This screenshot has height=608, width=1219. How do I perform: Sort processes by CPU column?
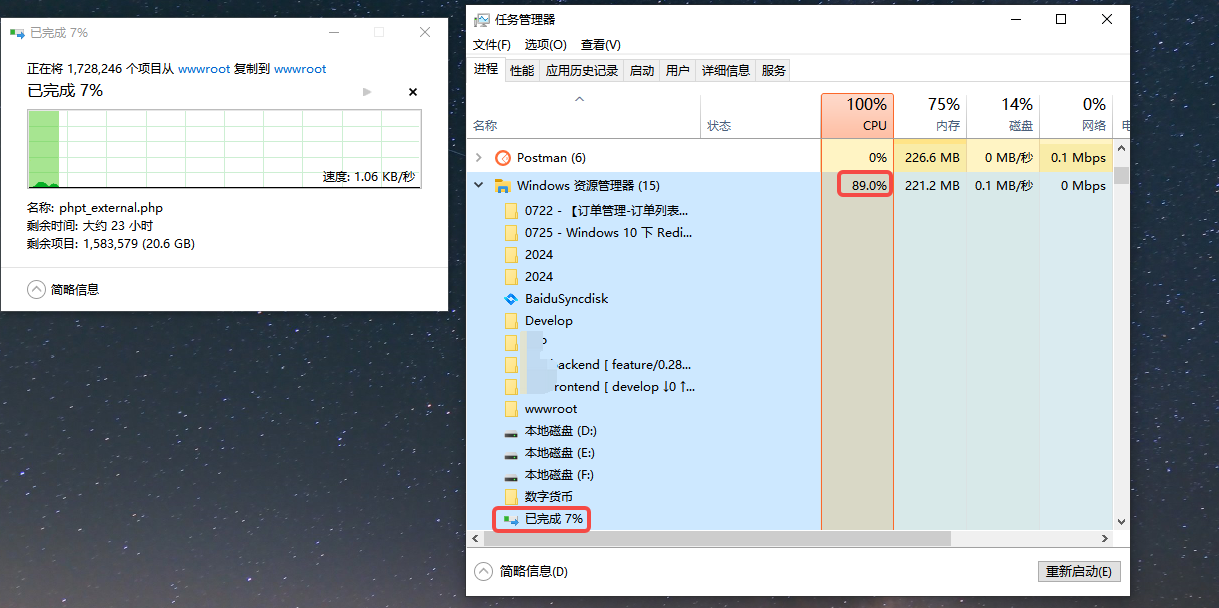click(x=857, y=116)
